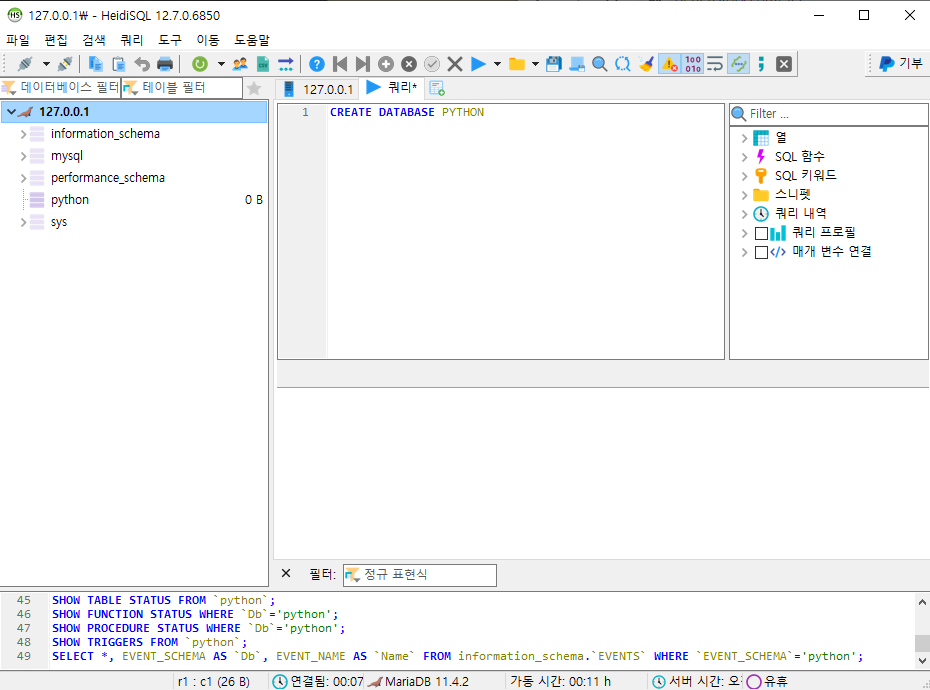This screenshot has height=690, width=930.
Task: Go to first row icon
Action: tap(340, 63)
